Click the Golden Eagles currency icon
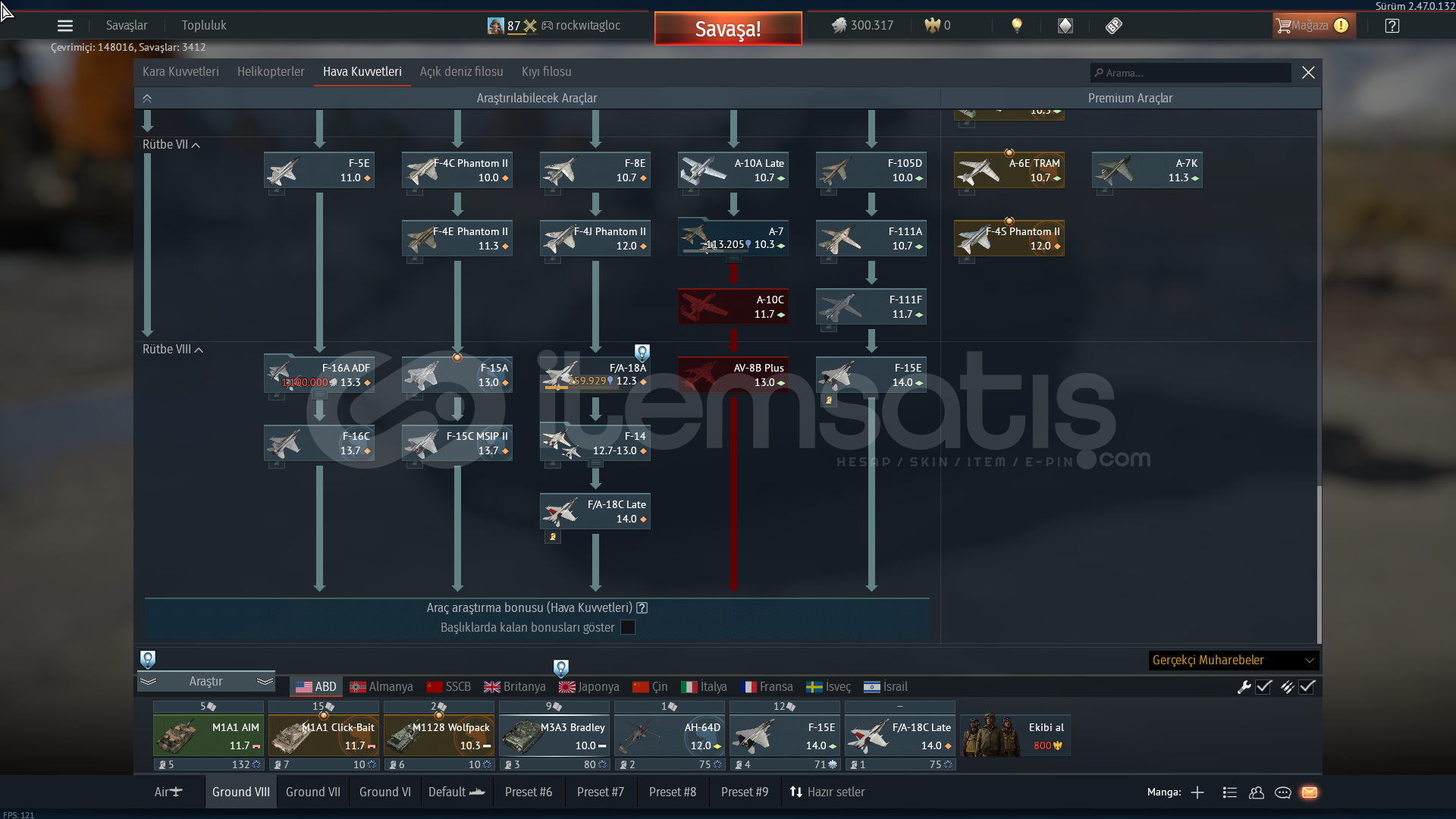This screenshot has height=819, width=1456. coord(932,26)
